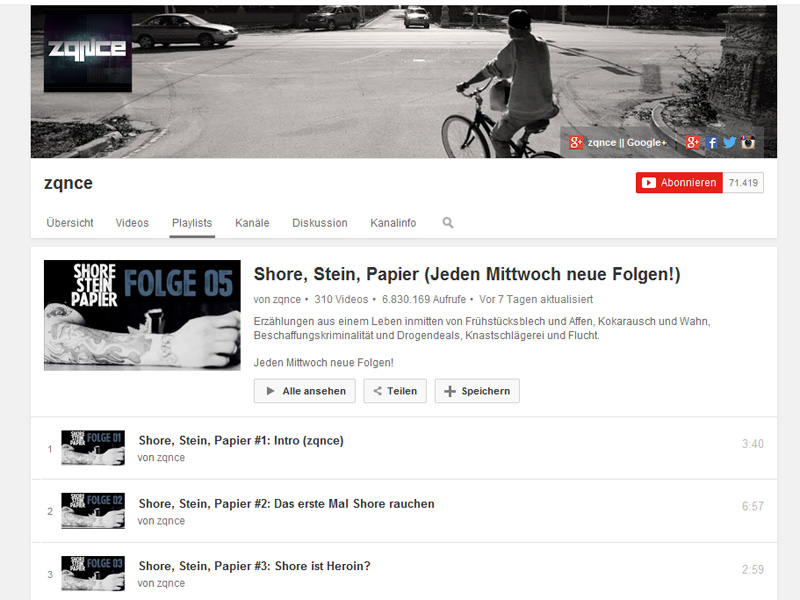Play video #3: Shore ist Heroin?
This screenshot has height=600, width=800.
(x=255, y=566)
